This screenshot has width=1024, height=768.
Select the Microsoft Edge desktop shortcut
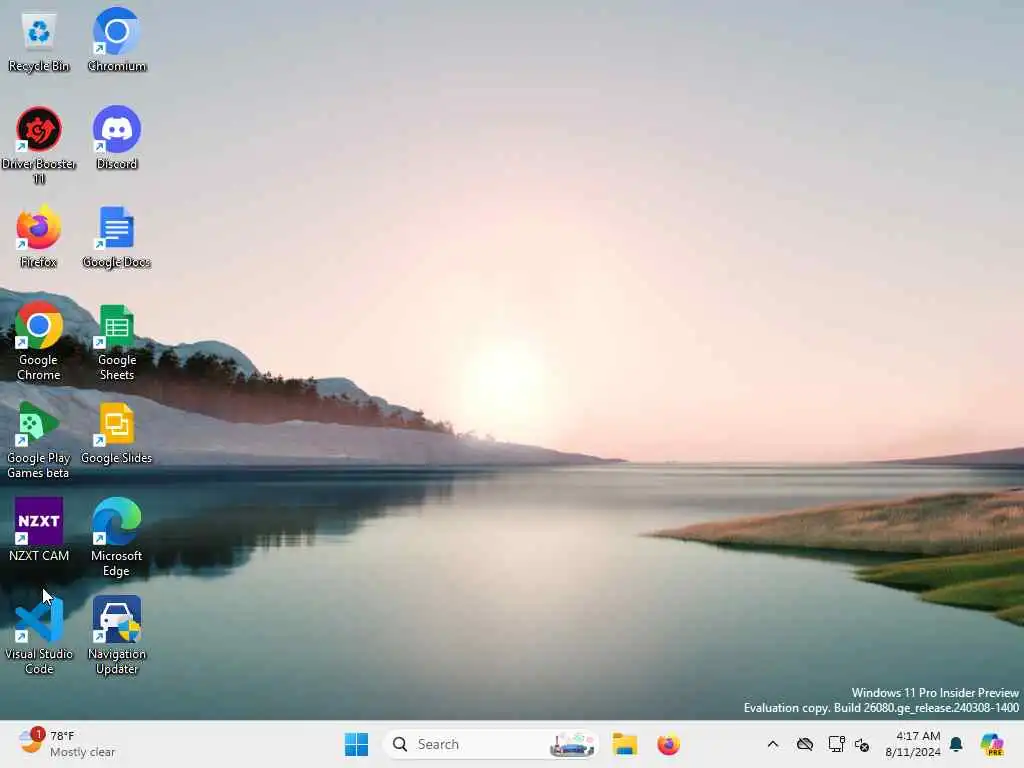(117, 537)
